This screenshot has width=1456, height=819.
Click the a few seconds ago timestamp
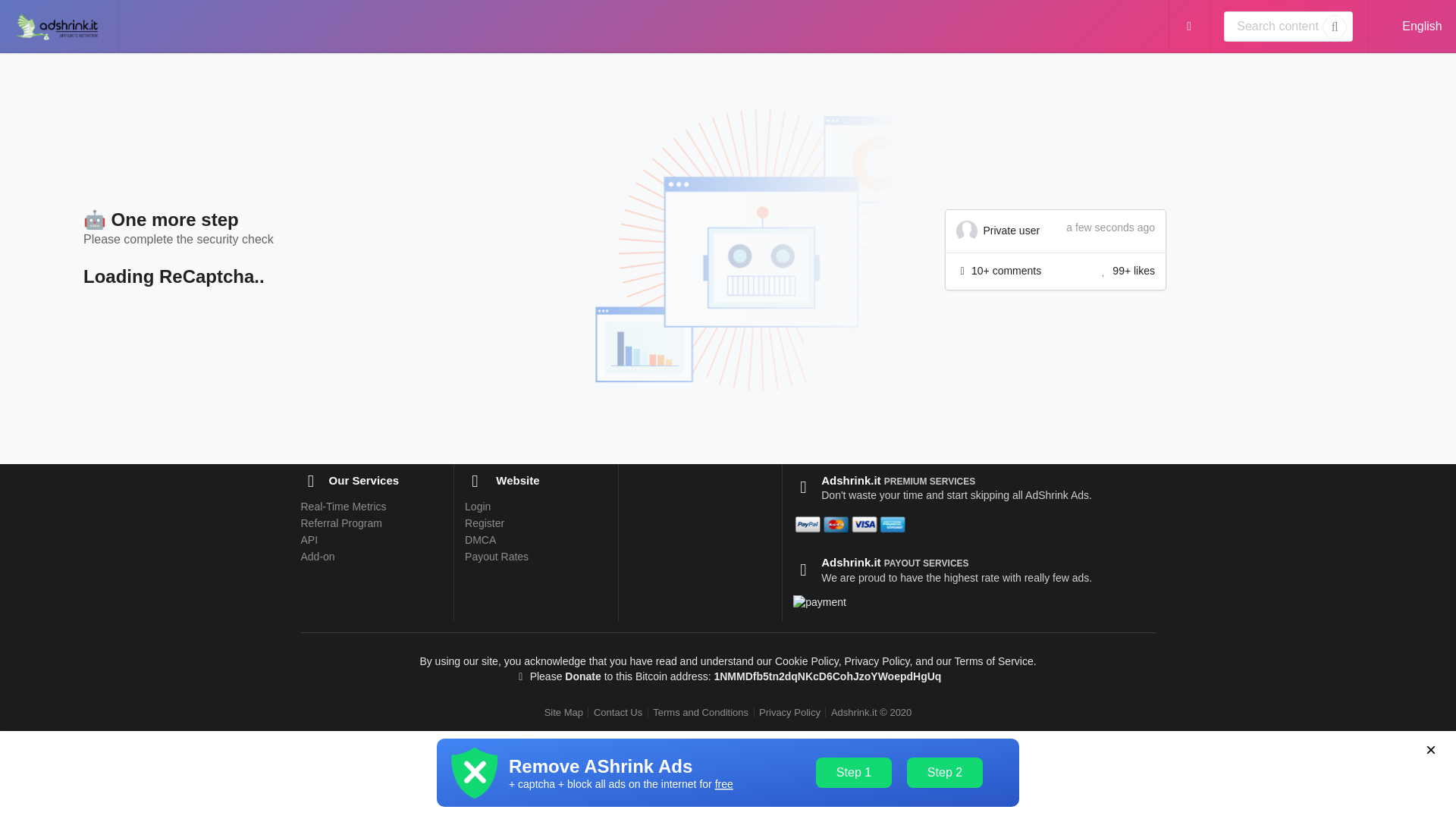[x=1110, y=227]
